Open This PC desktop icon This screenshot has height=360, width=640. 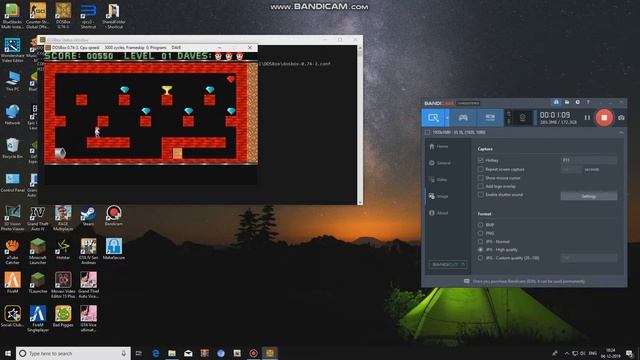click(12, 81)
